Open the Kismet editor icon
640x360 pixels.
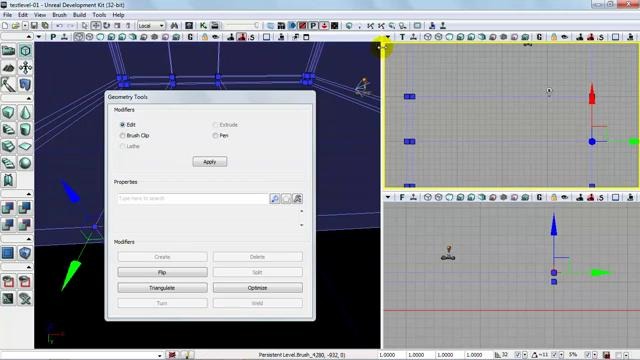[203, 25]
